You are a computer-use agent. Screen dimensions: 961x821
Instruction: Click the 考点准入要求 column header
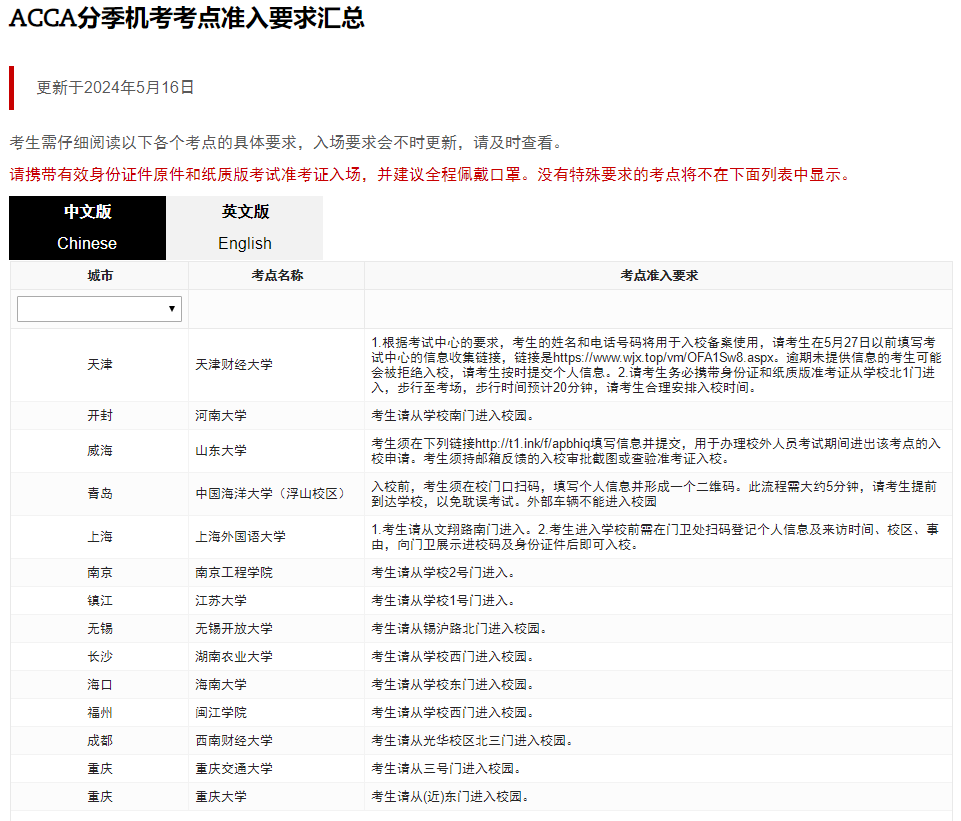[x=662, y=275]
